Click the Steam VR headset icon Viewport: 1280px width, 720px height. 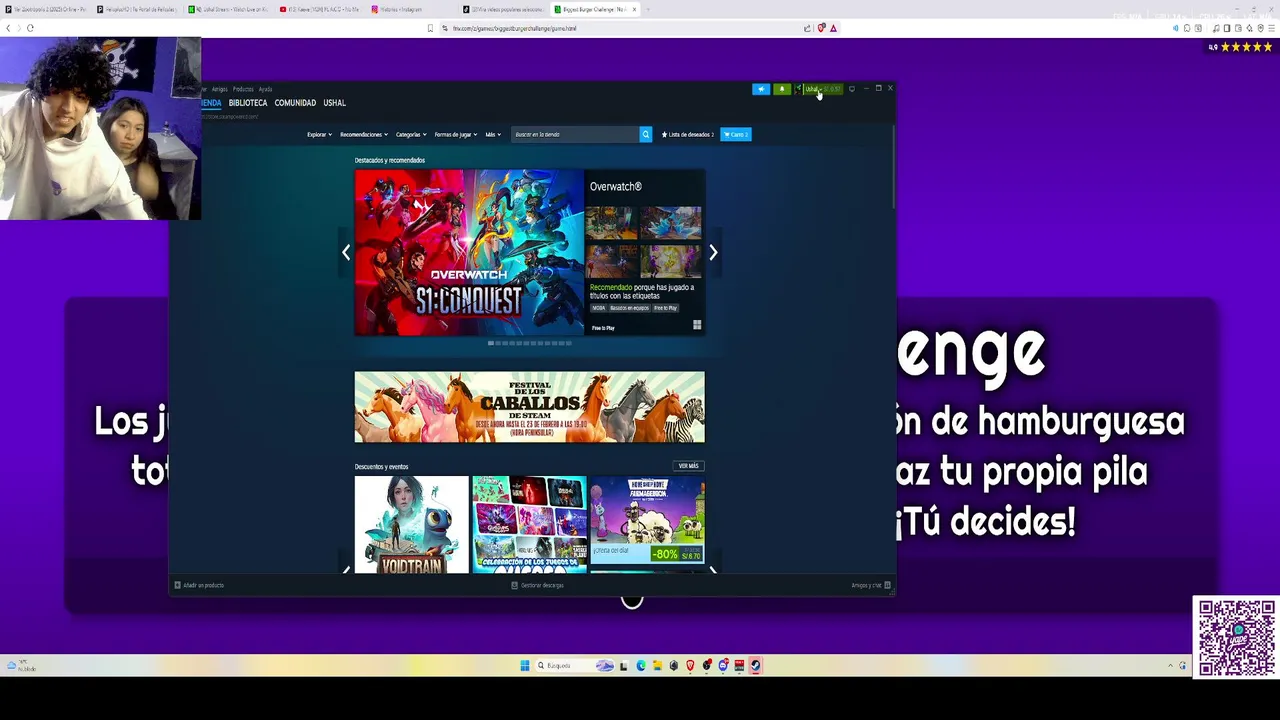[852, 89]
